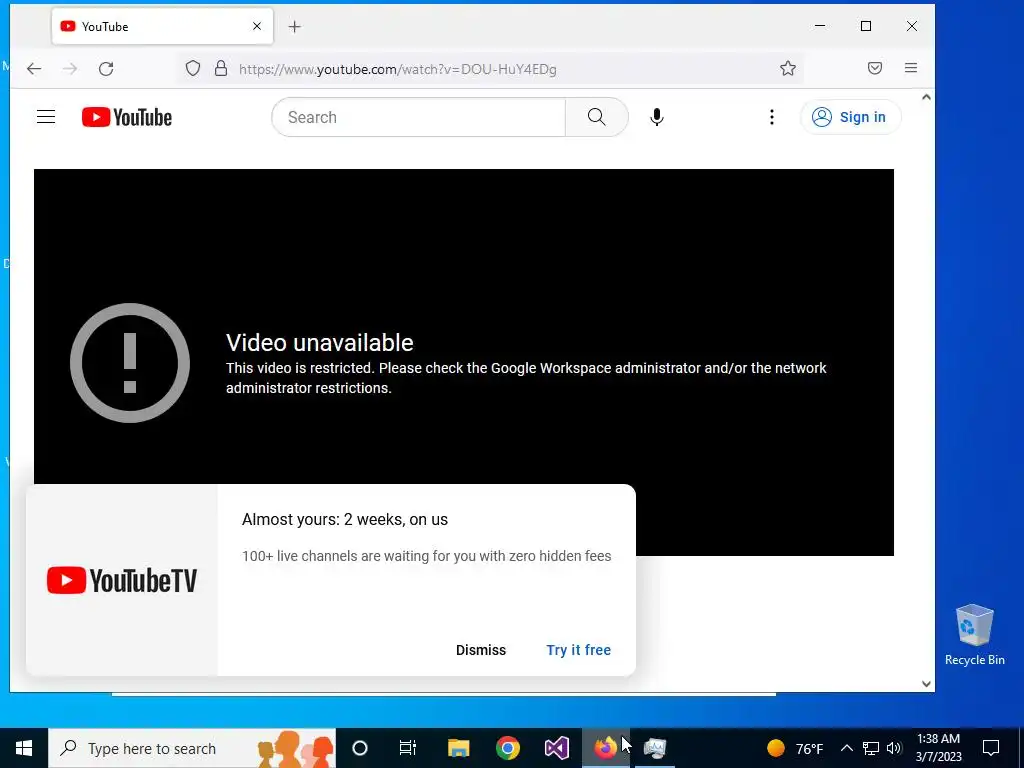Click the '100+ live channels' description text
The image size is (1024, 768).
[x=426, y=556]
